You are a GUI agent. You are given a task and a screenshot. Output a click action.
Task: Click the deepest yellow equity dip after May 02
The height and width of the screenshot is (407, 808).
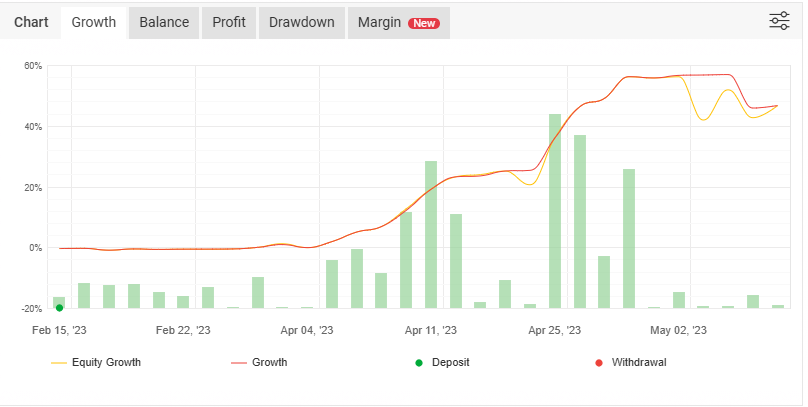(x=704, y=120)
